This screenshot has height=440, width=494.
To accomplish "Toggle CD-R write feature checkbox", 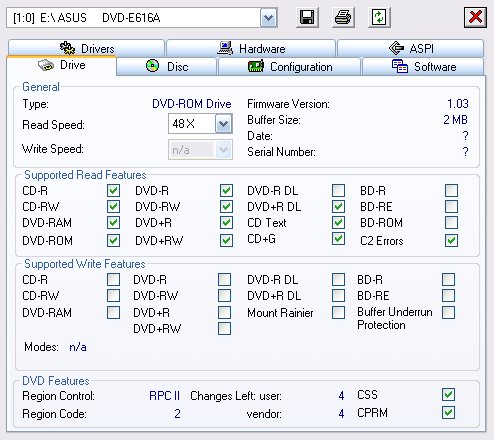I will (113, 280).
